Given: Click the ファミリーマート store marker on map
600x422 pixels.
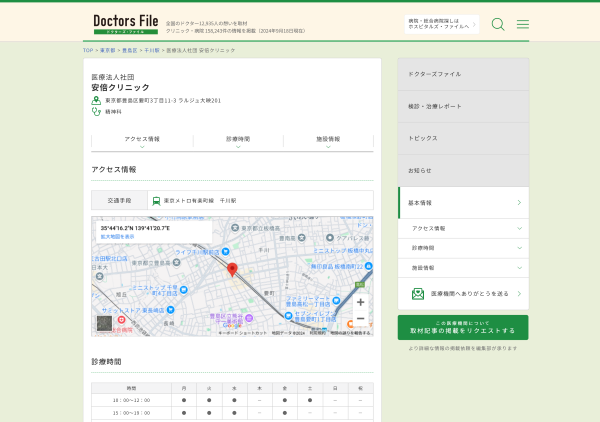Looking at the screenshot, I should (336, 300).
